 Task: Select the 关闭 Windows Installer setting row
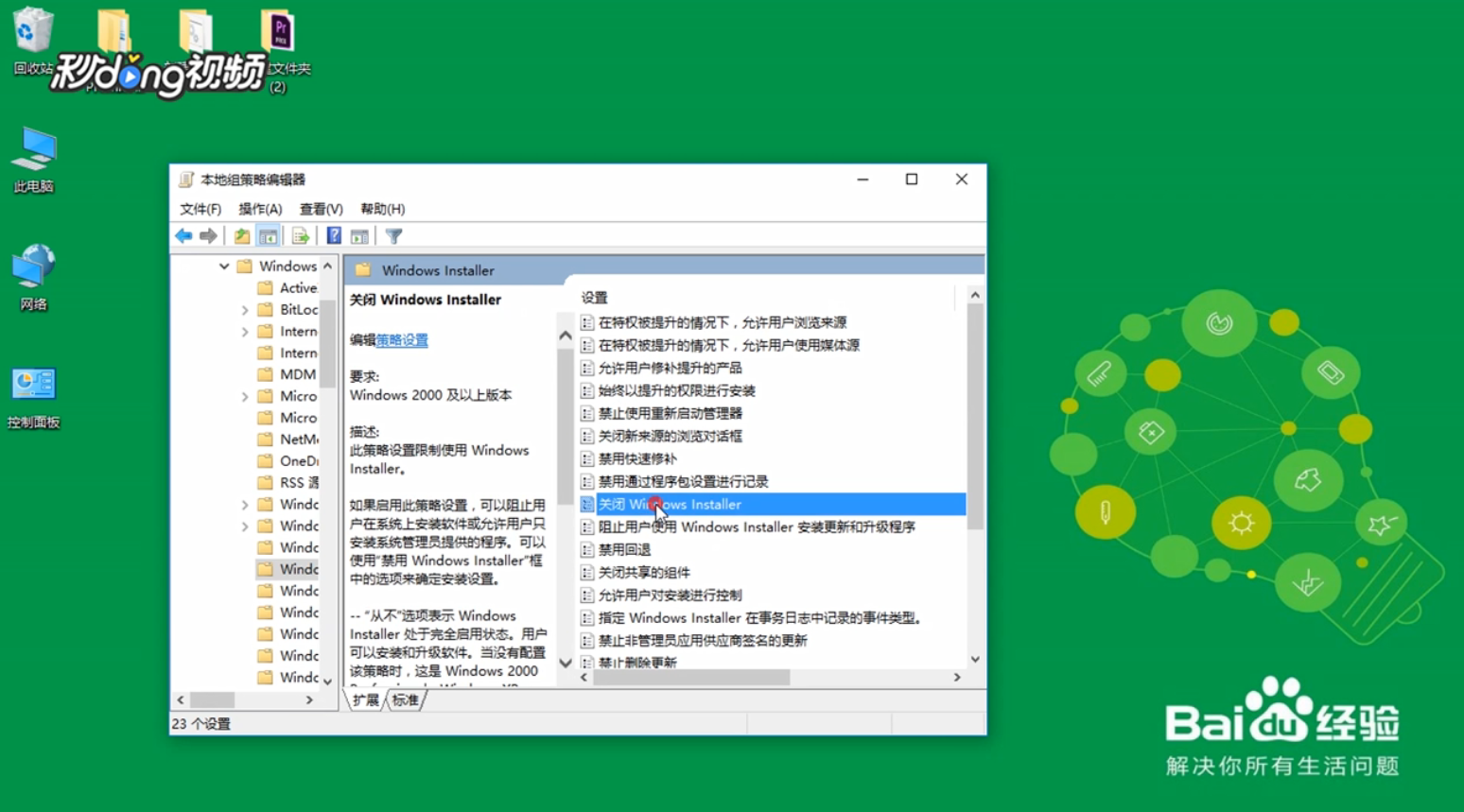click(772, 504)
